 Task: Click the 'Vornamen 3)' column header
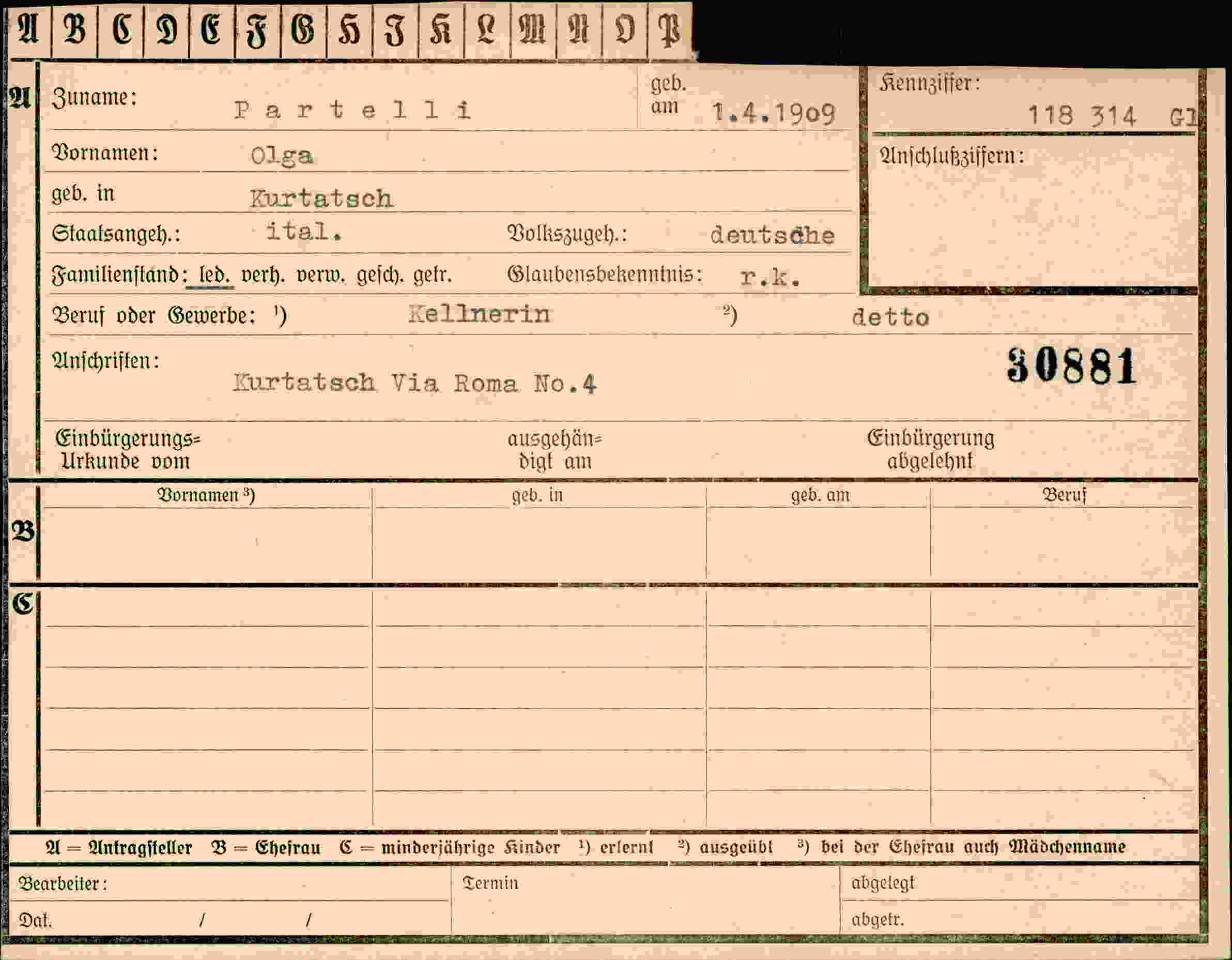pyautogui.click(x=206, y=495)
